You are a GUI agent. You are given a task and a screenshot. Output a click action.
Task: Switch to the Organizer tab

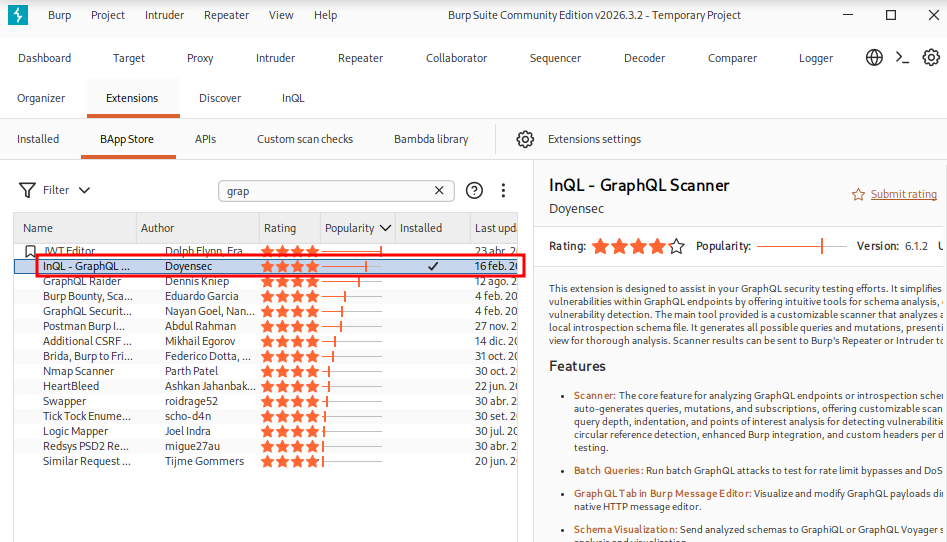(x=41, y=98)
